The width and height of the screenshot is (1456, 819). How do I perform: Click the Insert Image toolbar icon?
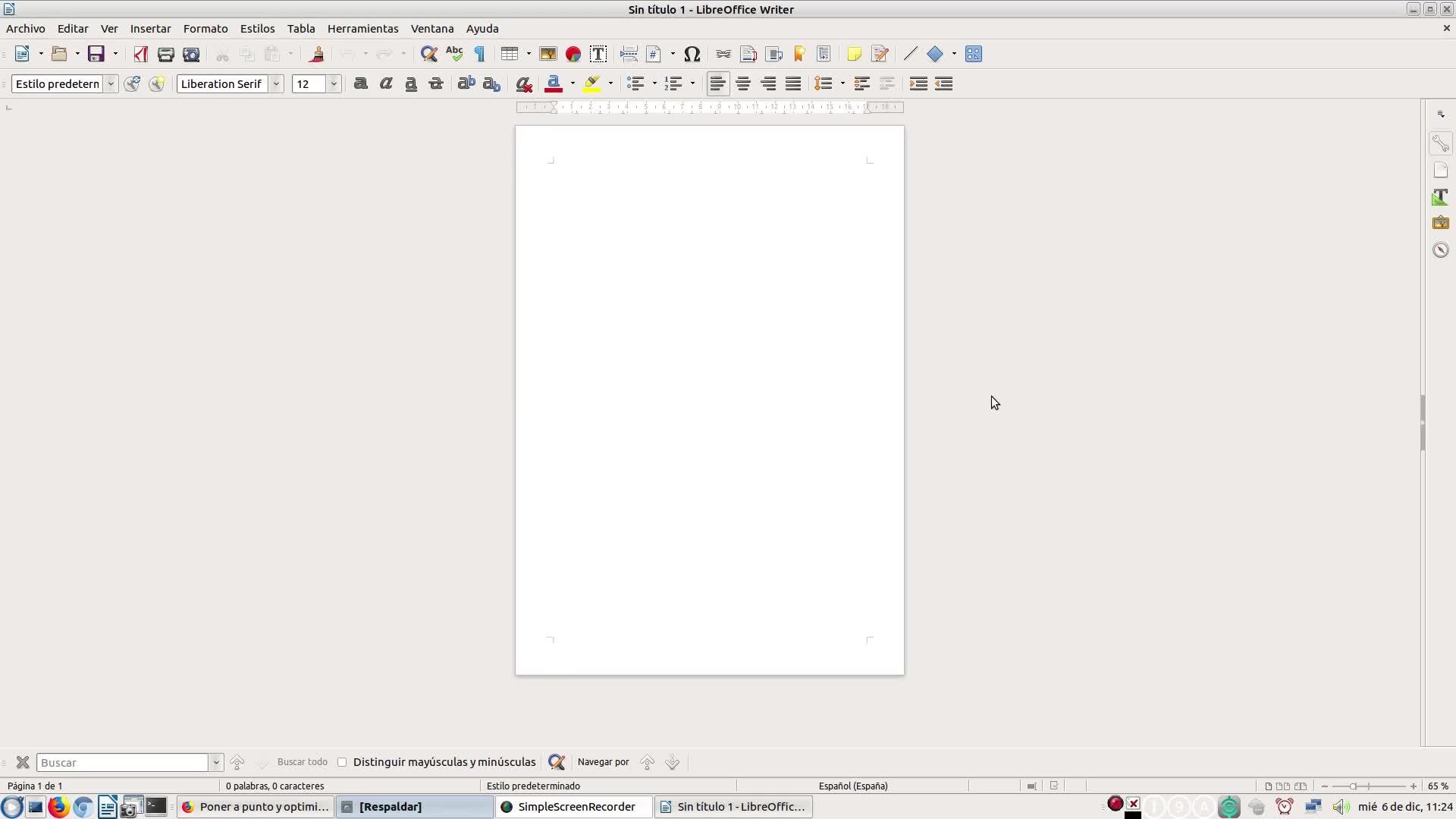coord(548,54)
